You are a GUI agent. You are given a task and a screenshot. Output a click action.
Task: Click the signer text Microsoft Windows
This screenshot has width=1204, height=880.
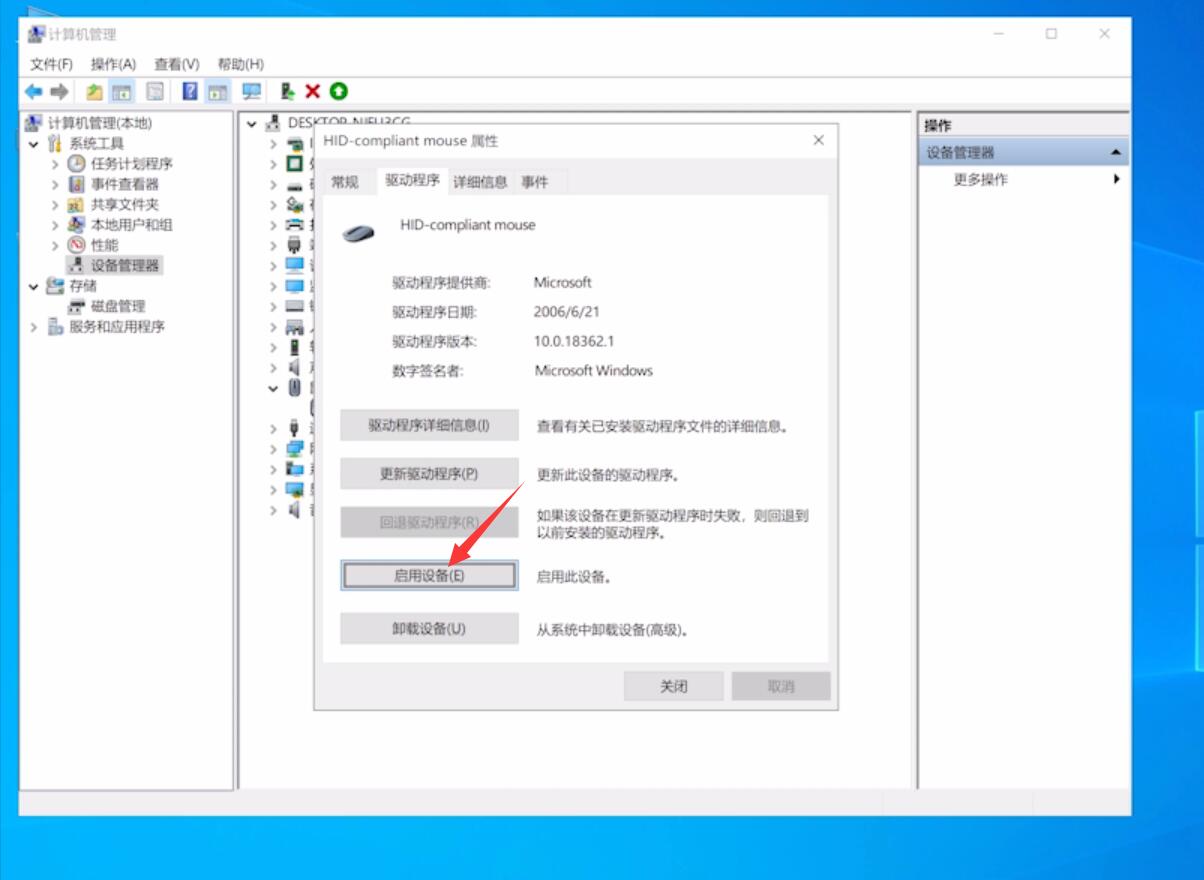click(x=594, y=370)
